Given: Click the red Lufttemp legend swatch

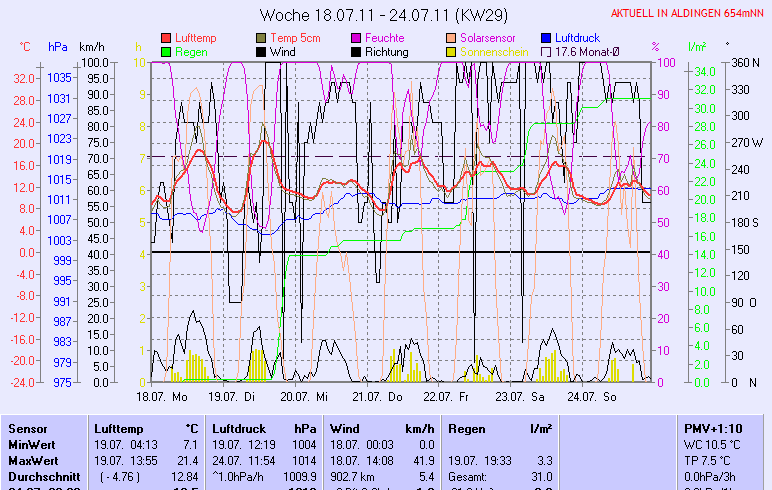Looking at the screenshot, I should pyautogui.click(x=166, y=37).
